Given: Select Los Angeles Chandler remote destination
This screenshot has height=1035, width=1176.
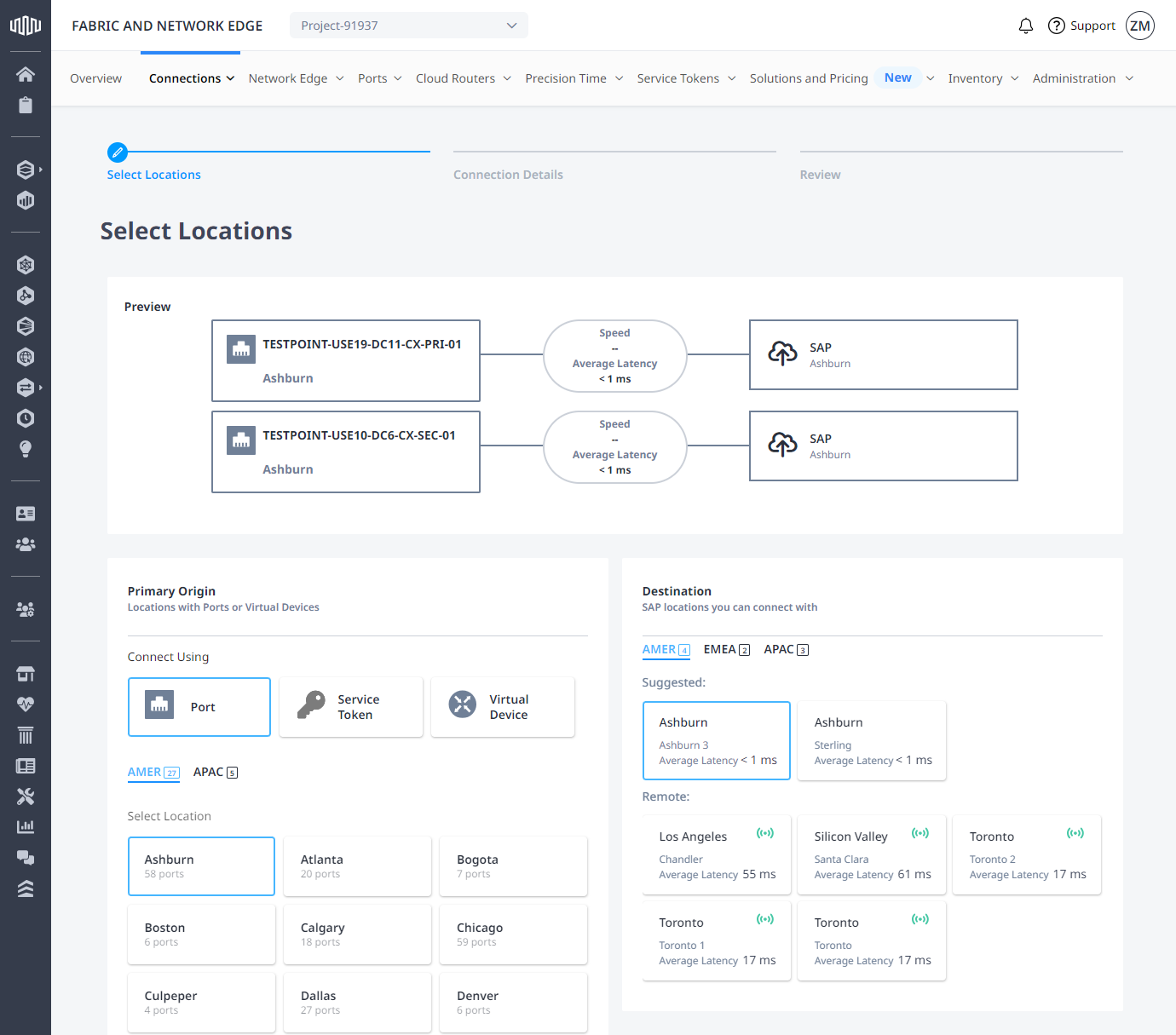Looking at the screenshot, I should pos(717,854).
